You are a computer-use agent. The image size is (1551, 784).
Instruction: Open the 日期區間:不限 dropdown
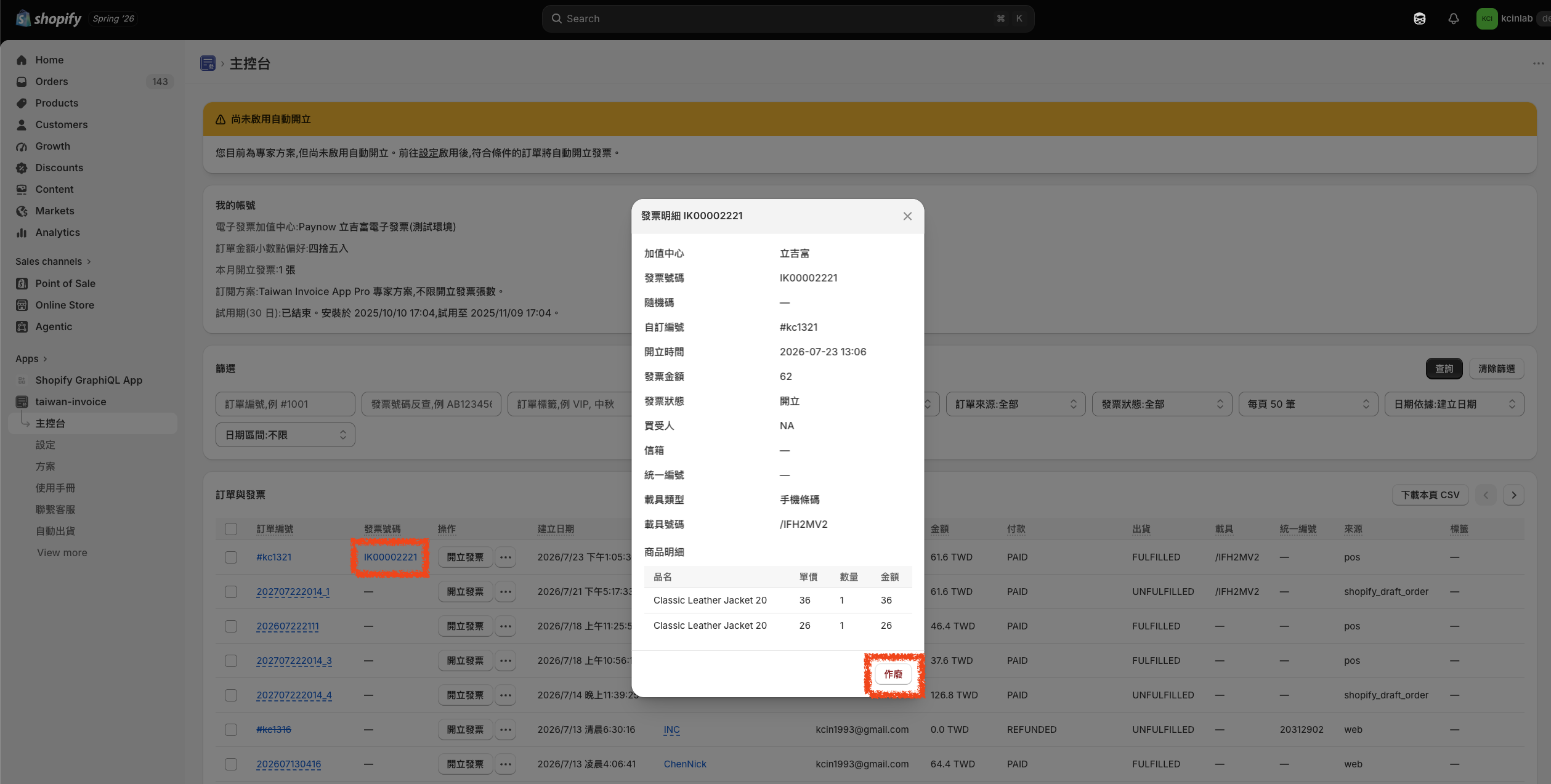[x=285, y=435]
